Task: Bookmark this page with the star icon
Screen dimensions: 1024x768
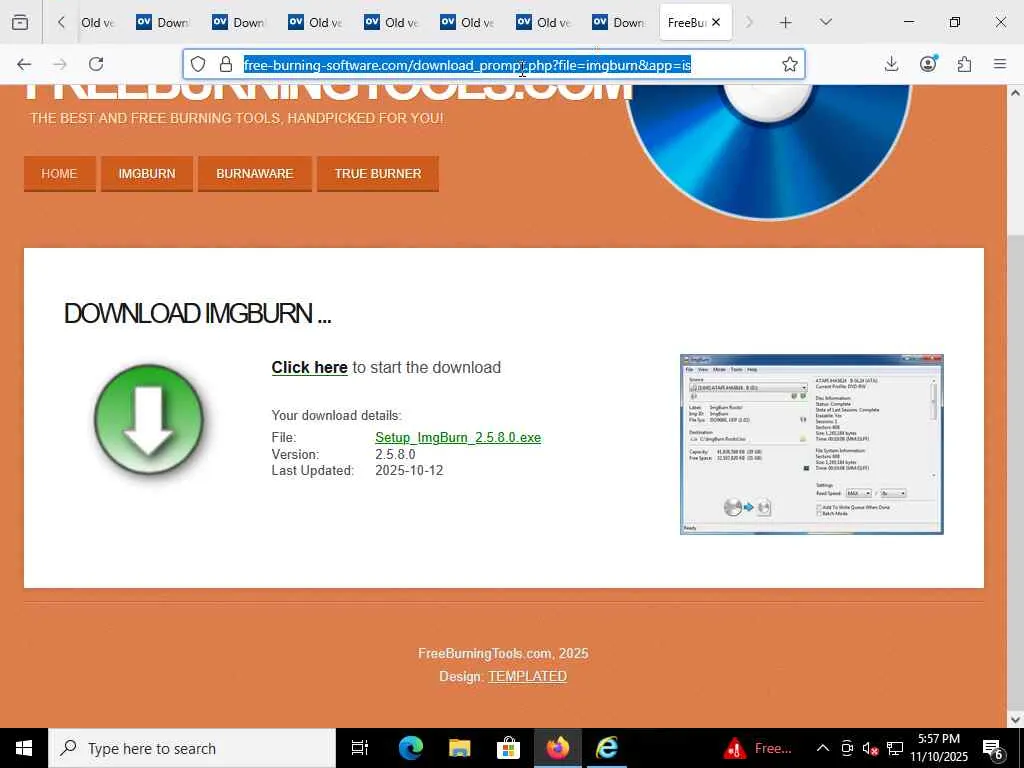Action: coord(790,64)
